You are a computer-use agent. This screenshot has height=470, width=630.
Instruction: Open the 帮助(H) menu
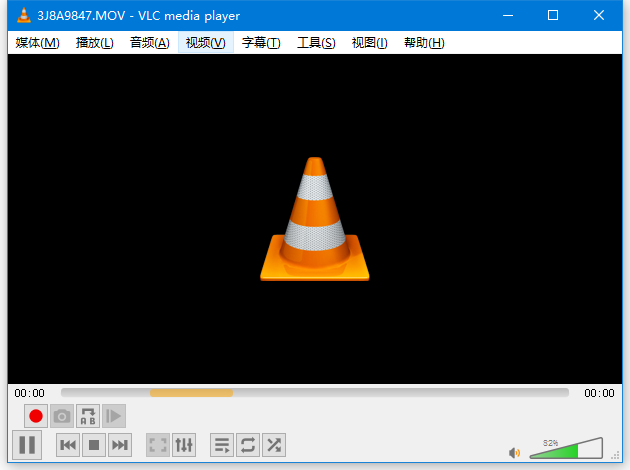click(424, 43)
